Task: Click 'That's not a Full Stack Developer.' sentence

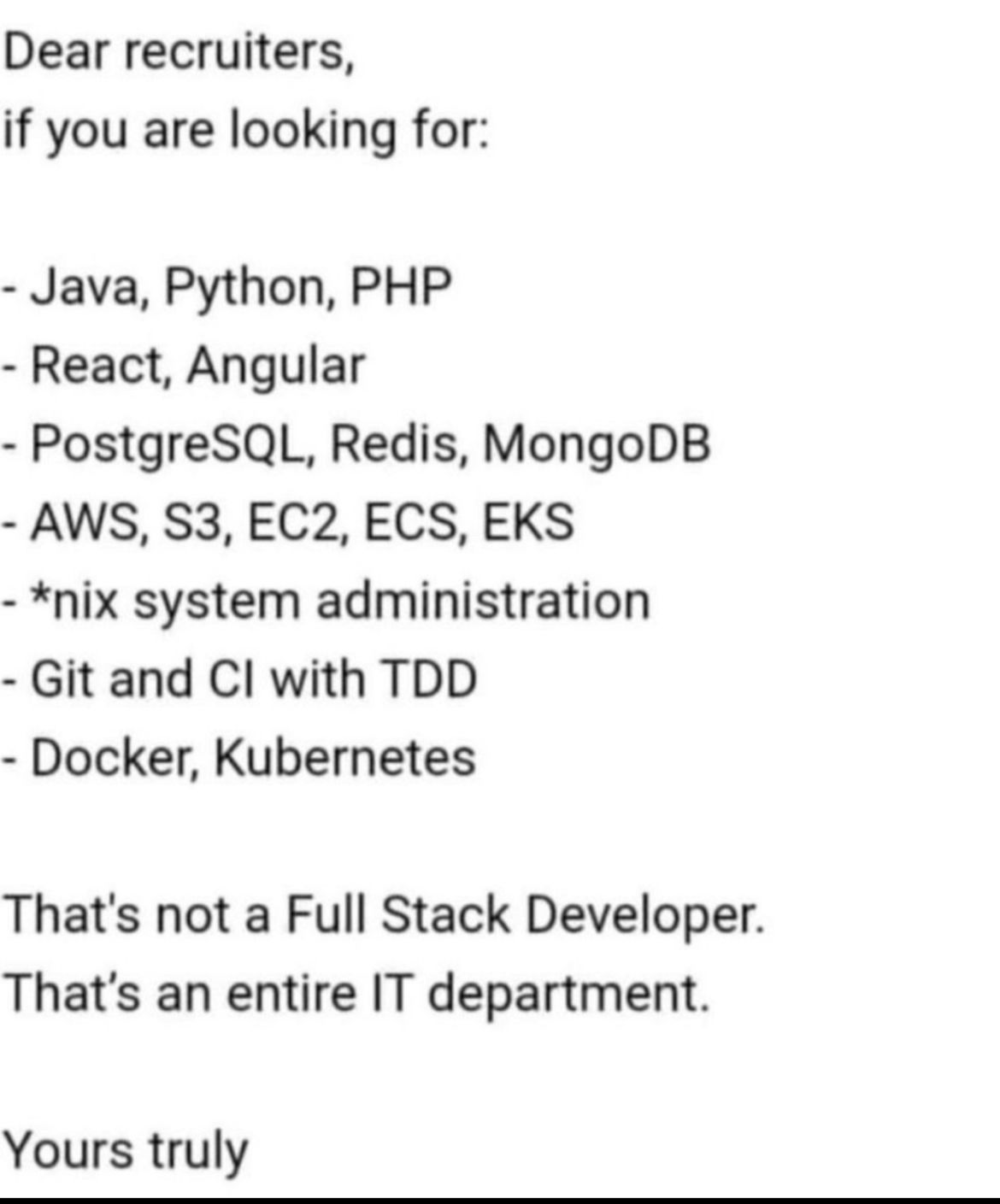Action: (384, 915)
